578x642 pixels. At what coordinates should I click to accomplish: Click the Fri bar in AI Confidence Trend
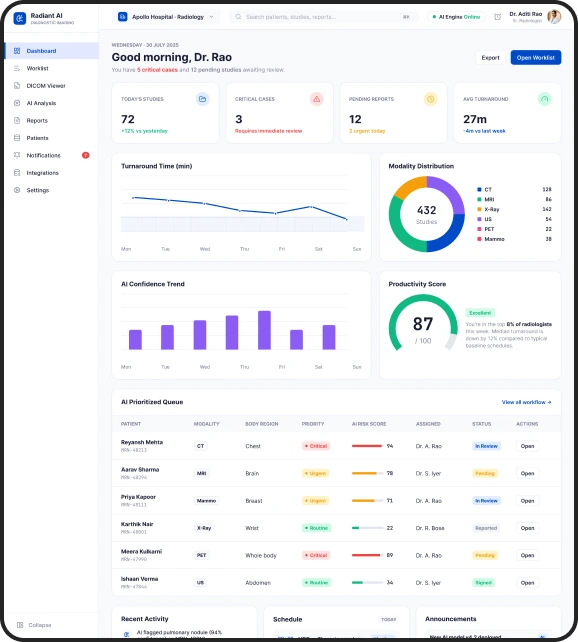(264, 330)
